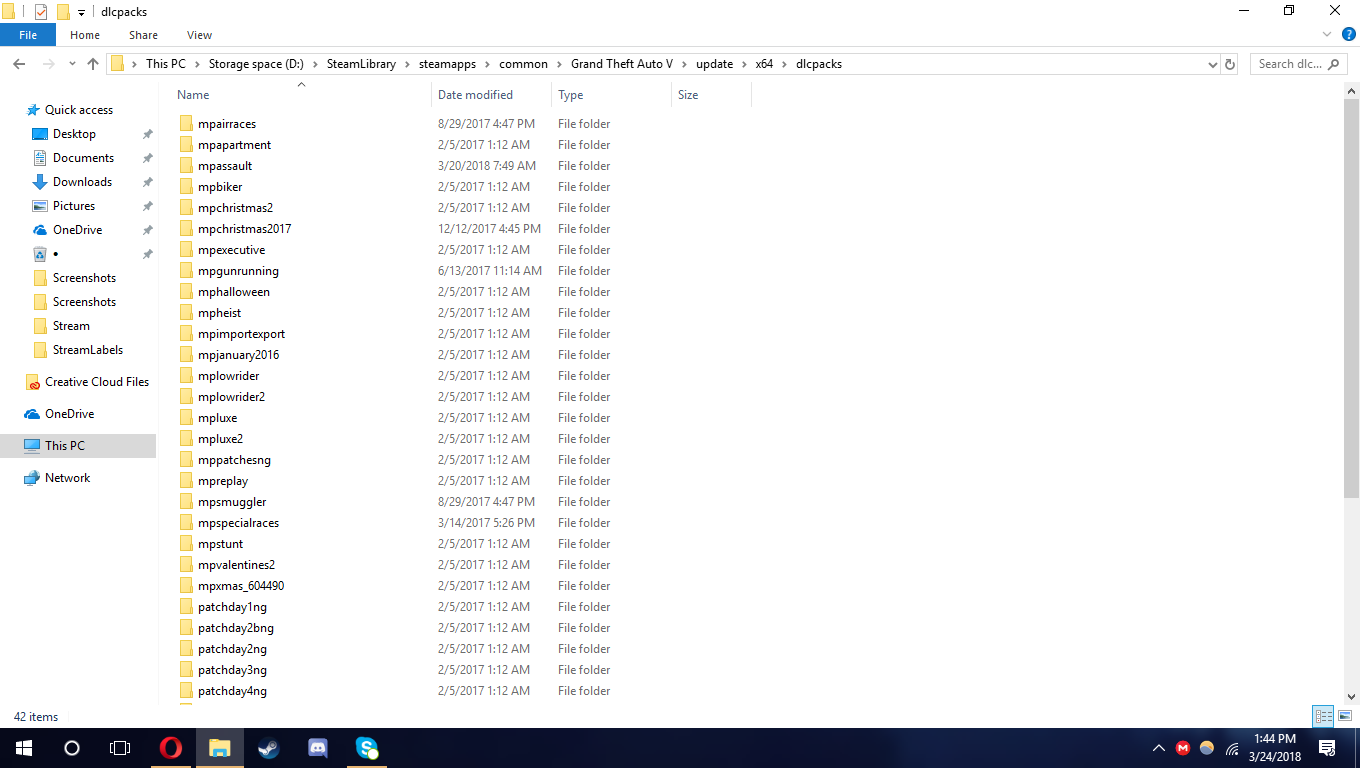
Task: Click the Wi-Fi network tray icon
Action: [1232, 748]
